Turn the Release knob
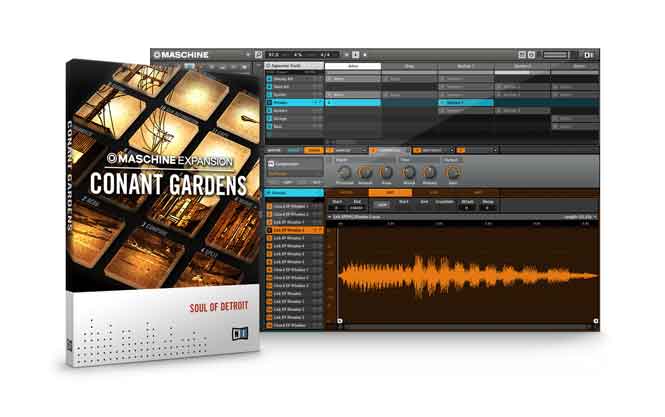 click(429, 172)
